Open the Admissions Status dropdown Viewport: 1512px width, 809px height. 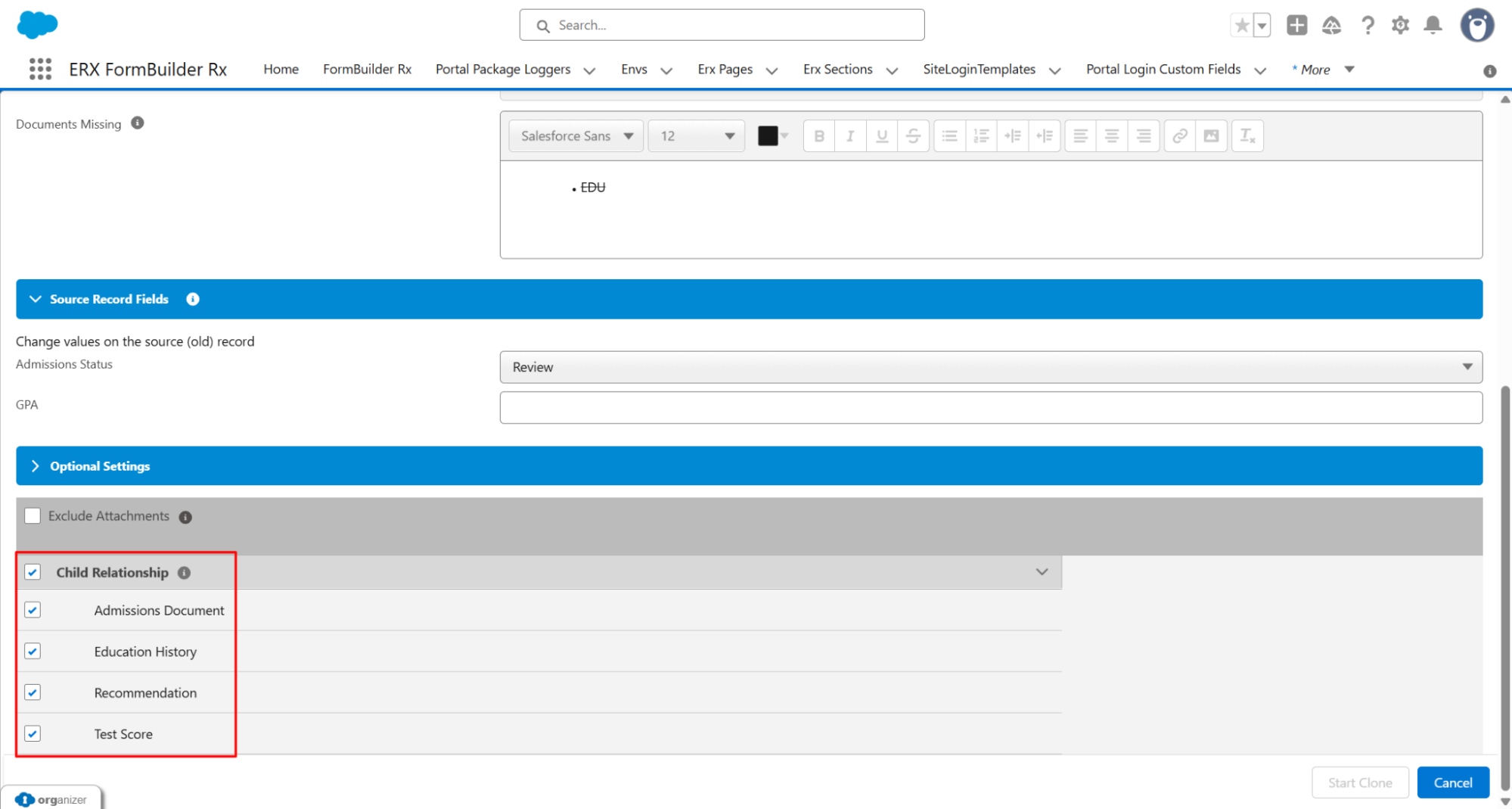[x=990, y=367]
